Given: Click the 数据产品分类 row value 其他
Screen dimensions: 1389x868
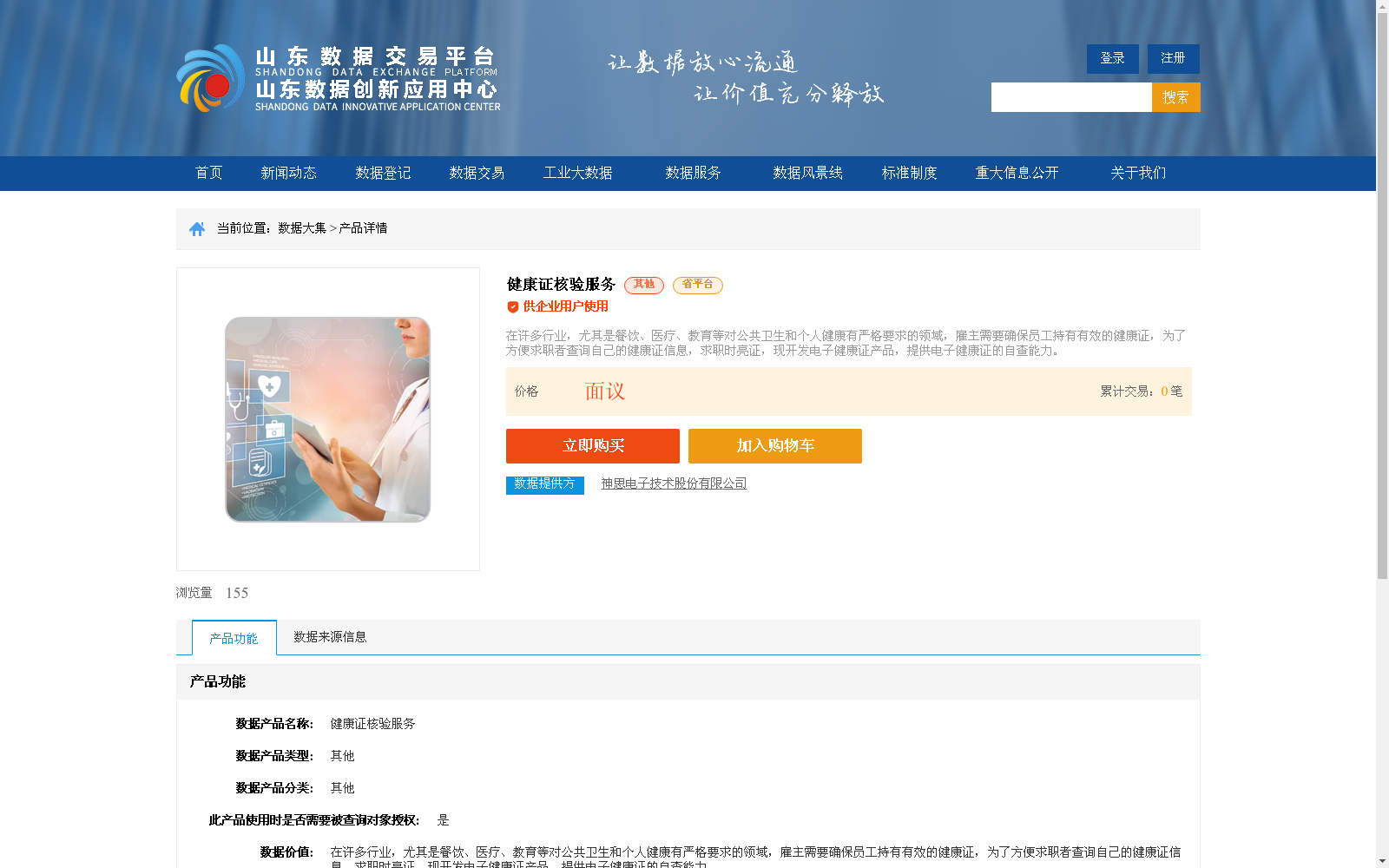Looking at the screenshot, I should tap(342, 788).
